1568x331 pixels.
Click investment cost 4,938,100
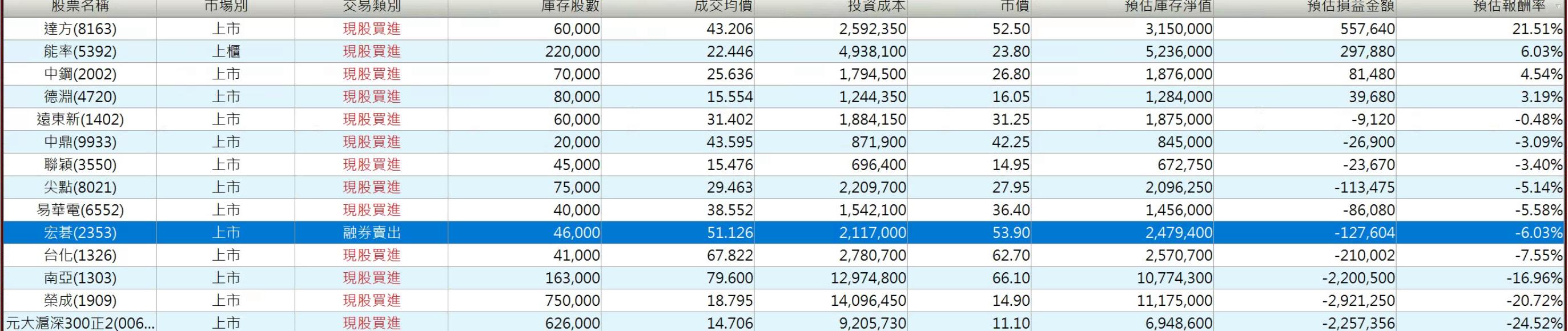click(873, 51)
